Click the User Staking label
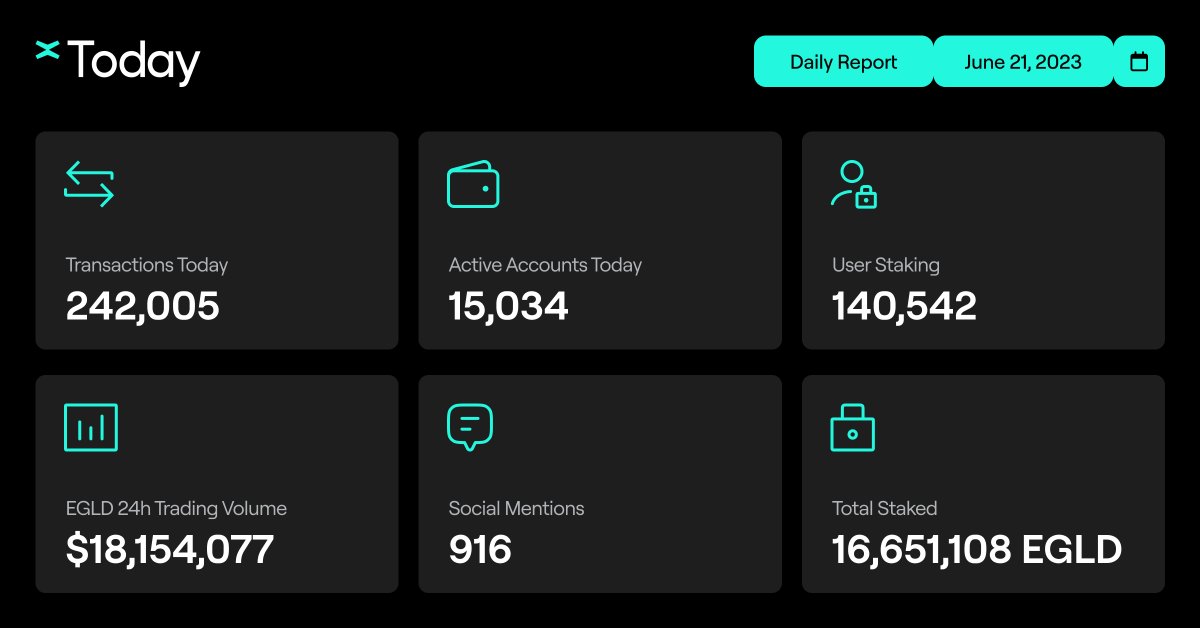This screenshot has width=1200, height=628. pyautogui.click(x=886, y=265)
